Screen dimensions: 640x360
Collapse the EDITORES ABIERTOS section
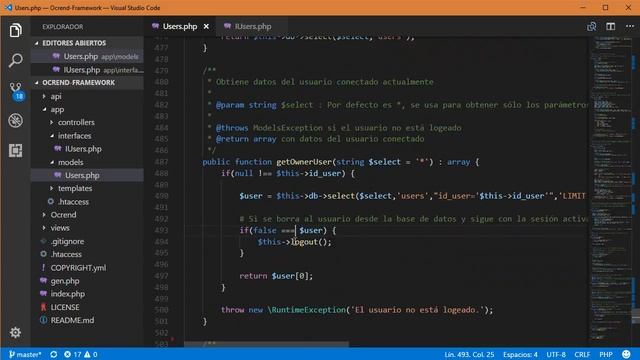[x=87, y=43]
